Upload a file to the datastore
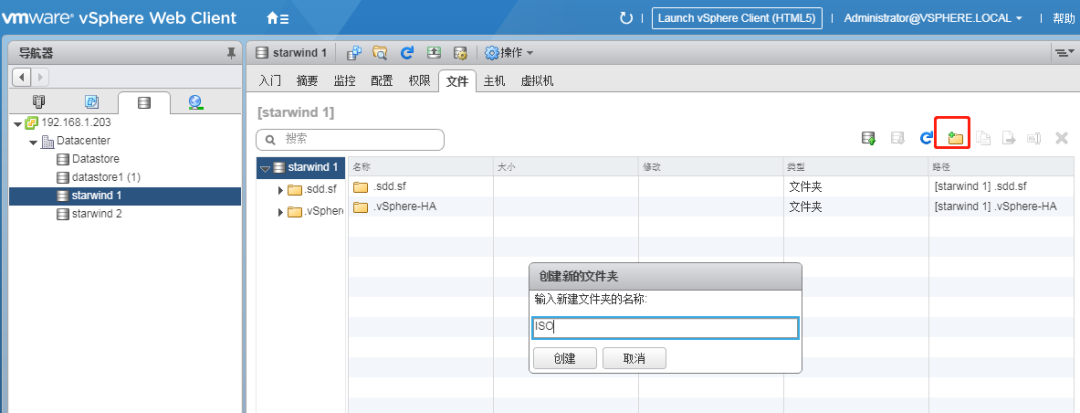 [869, 138]
